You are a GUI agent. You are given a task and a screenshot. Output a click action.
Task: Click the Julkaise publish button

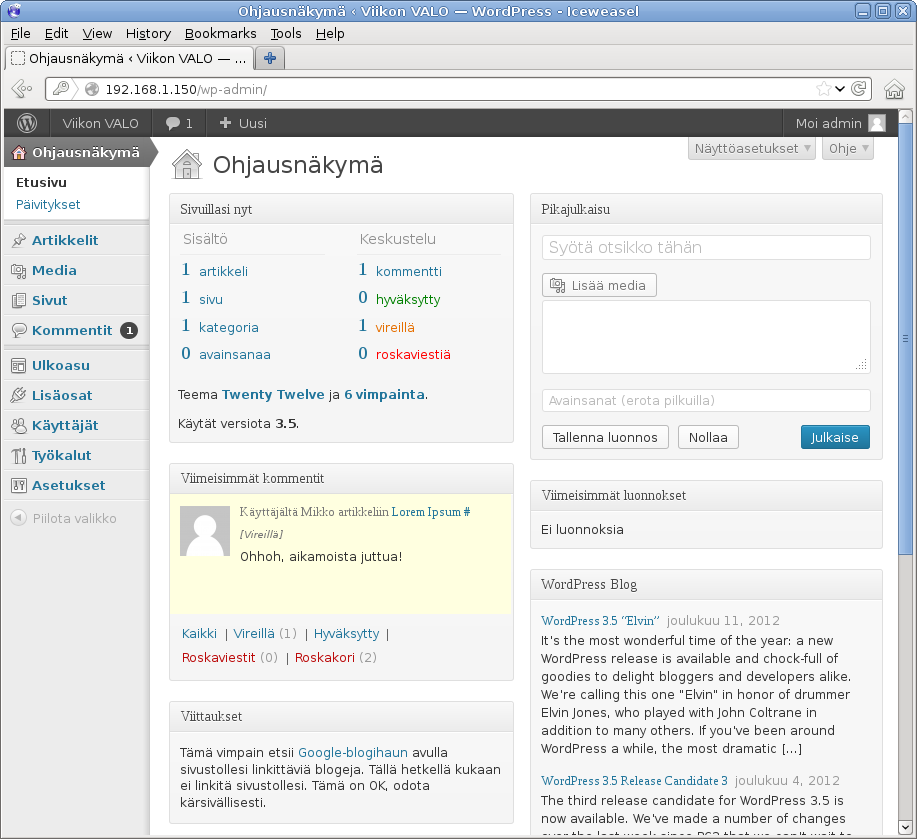835,437
